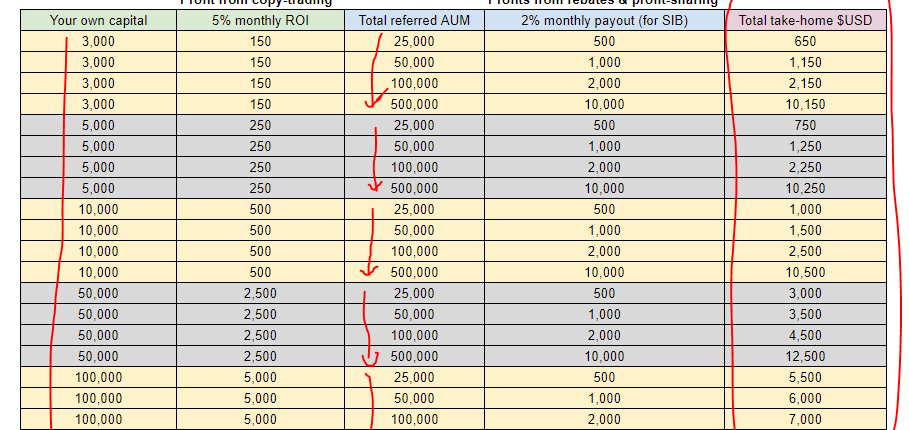Select the cell with value 10,500
This screenshot has width=909, height=430.
pos(804,272)
